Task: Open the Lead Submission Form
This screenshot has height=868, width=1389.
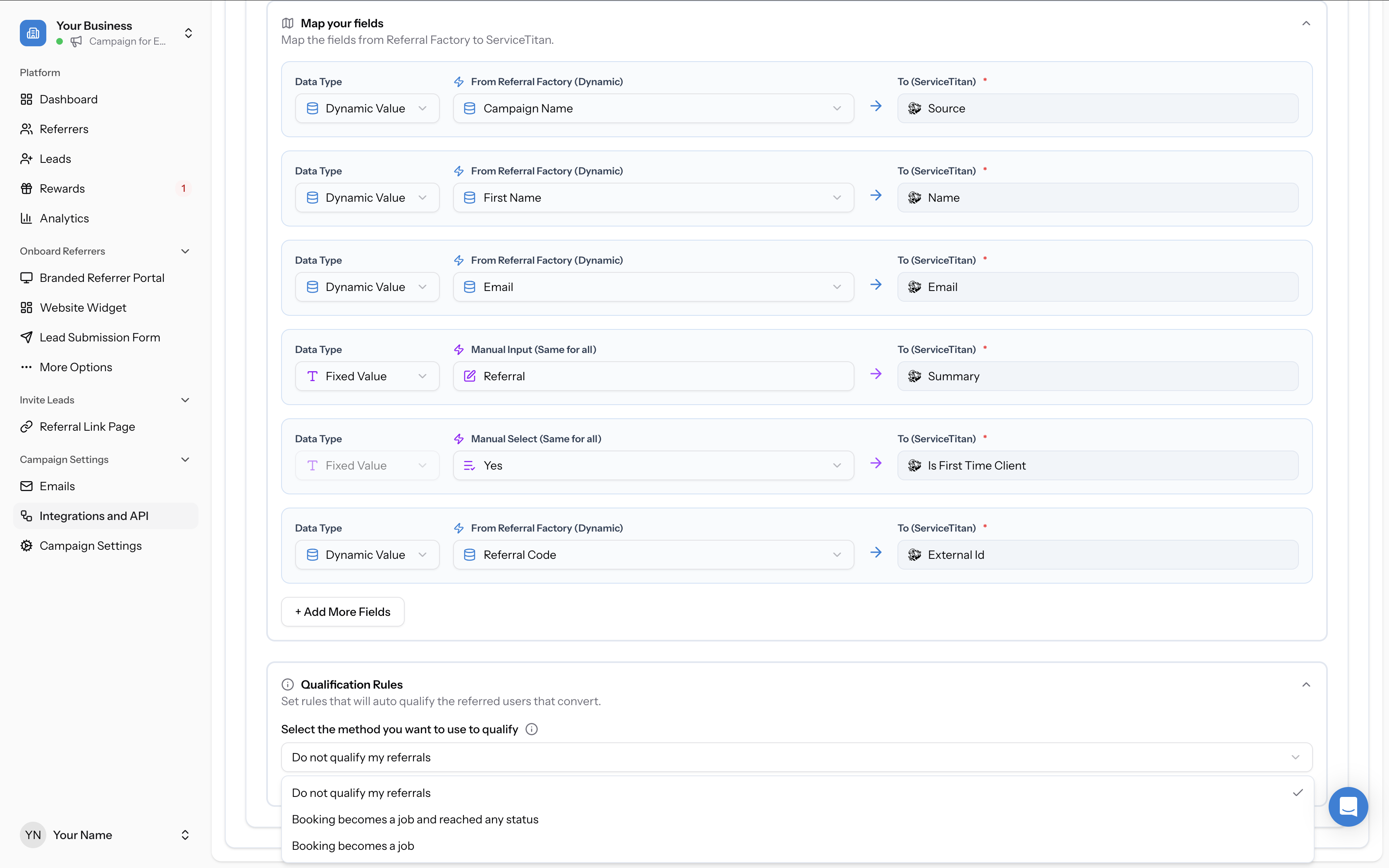Action: [100, 337]
